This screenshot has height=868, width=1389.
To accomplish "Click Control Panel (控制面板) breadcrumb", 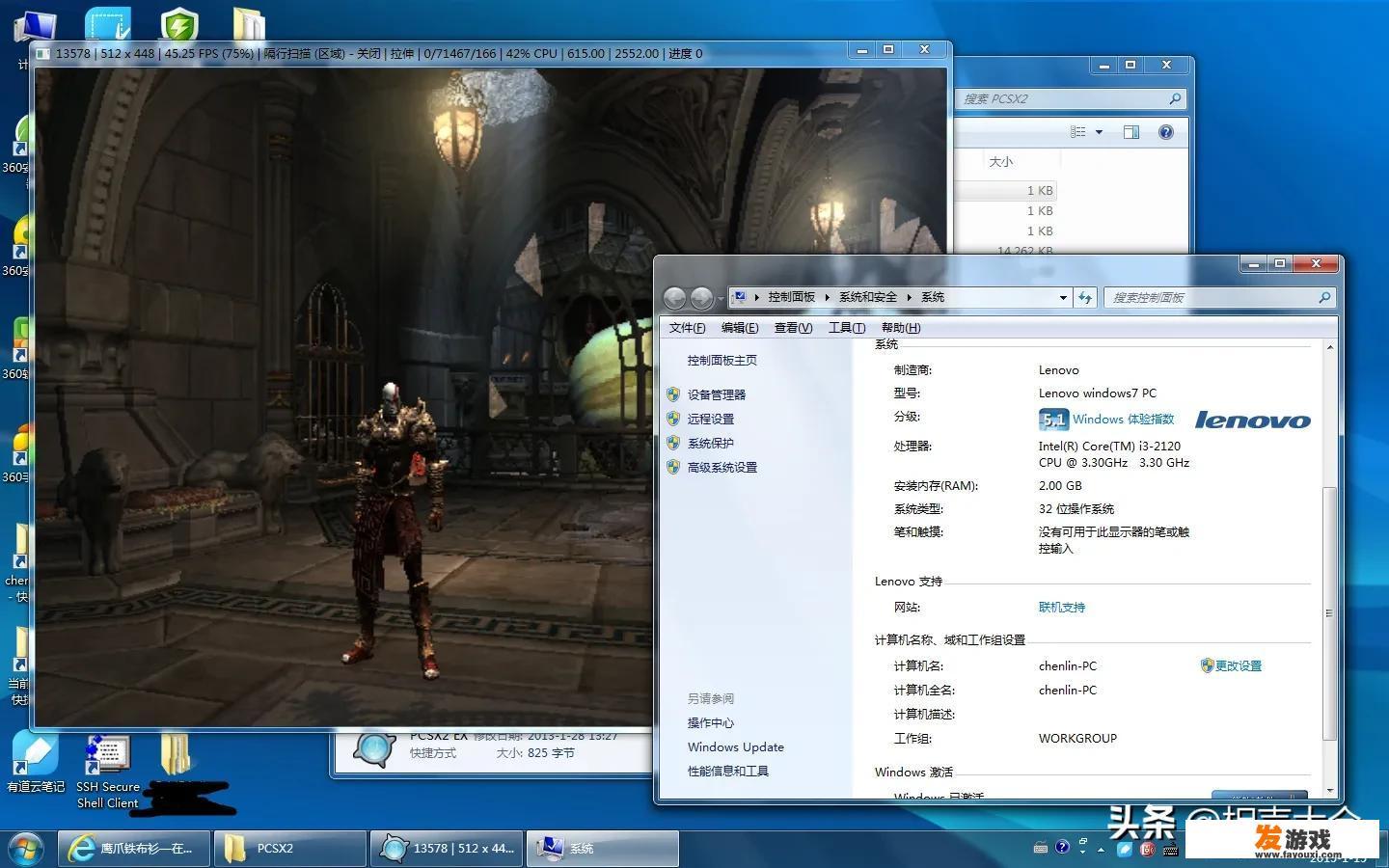I will (791, 297).
